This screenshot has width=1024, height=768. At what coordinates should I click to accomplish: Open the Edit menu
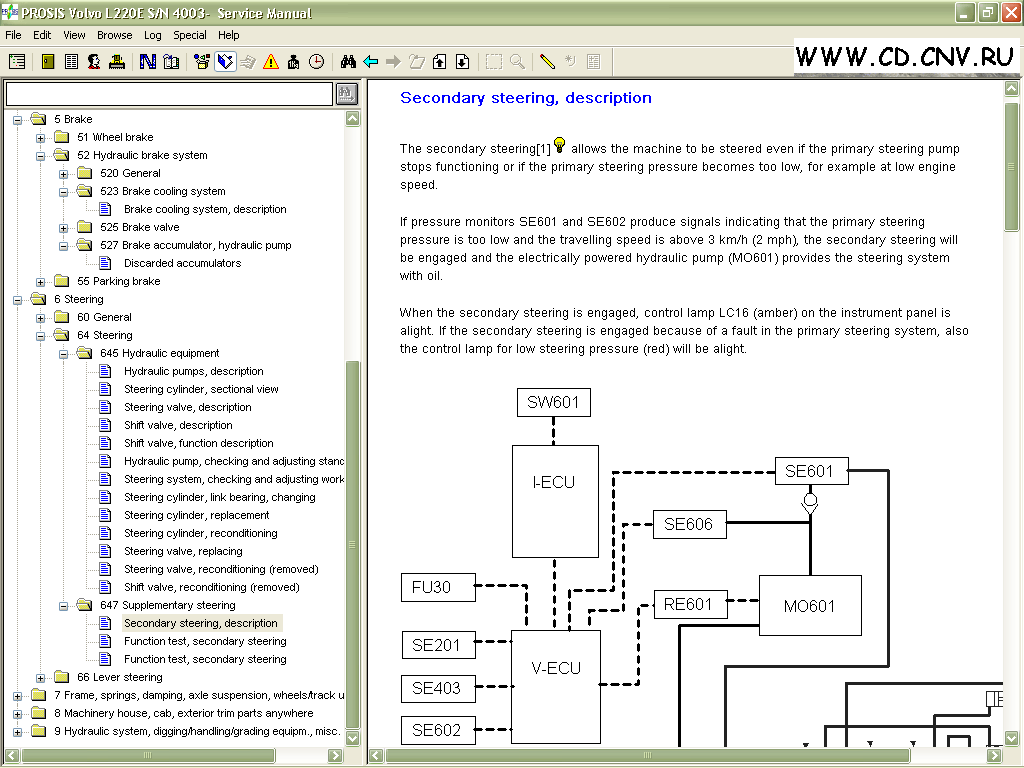(42, 35)
